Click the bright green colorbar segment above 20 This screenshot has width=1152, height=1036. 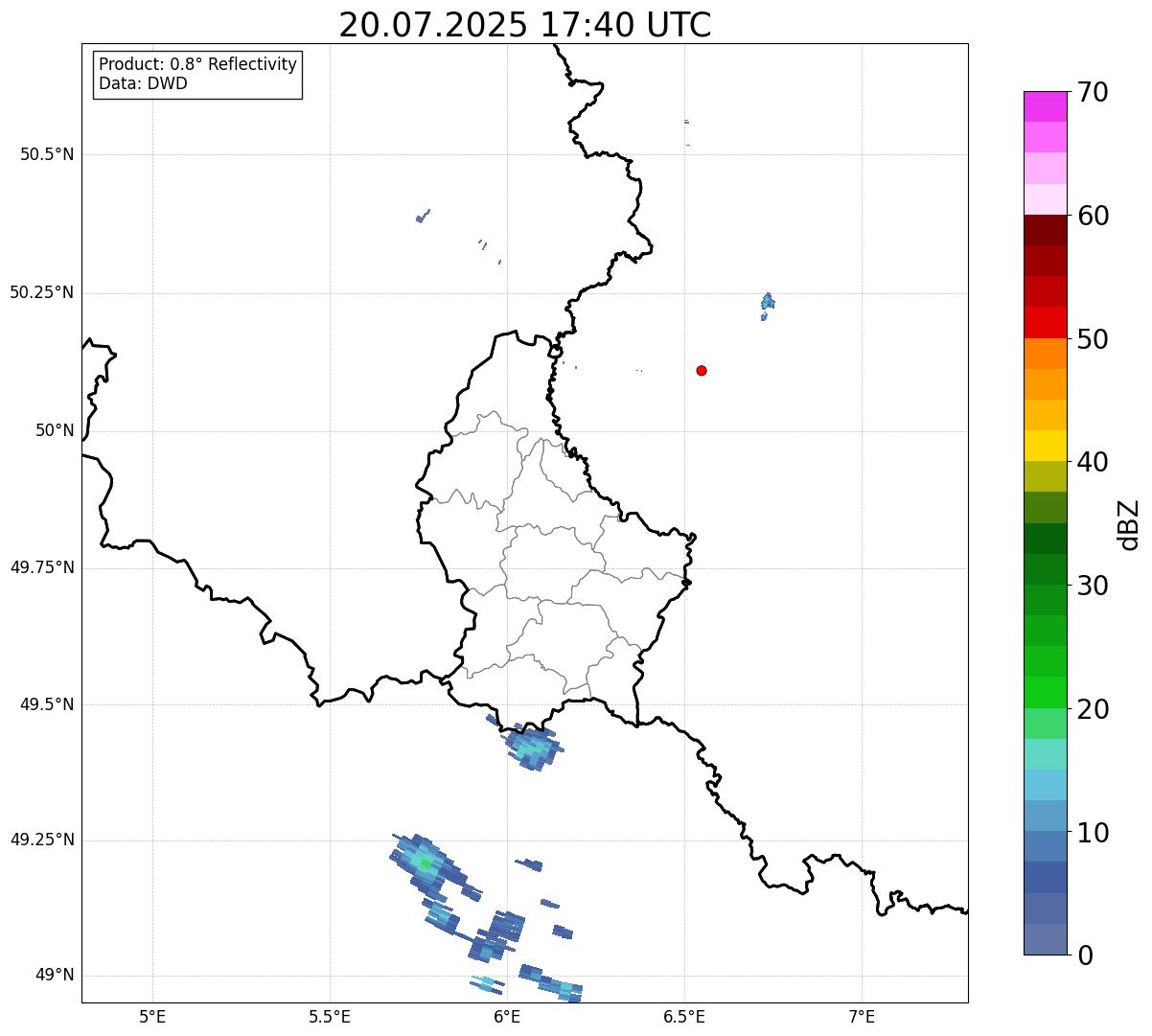pos(1045,693)
